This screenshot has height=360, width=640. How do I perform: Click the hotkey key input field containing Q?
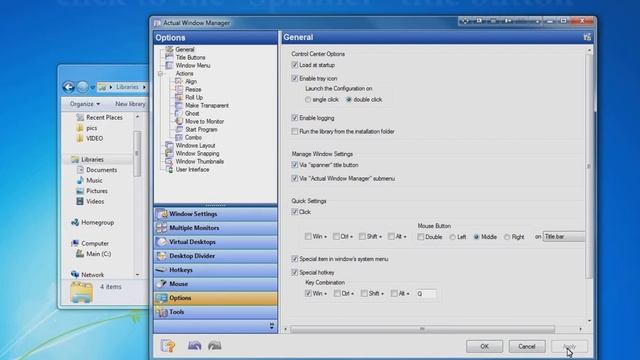tap(426, 293)
